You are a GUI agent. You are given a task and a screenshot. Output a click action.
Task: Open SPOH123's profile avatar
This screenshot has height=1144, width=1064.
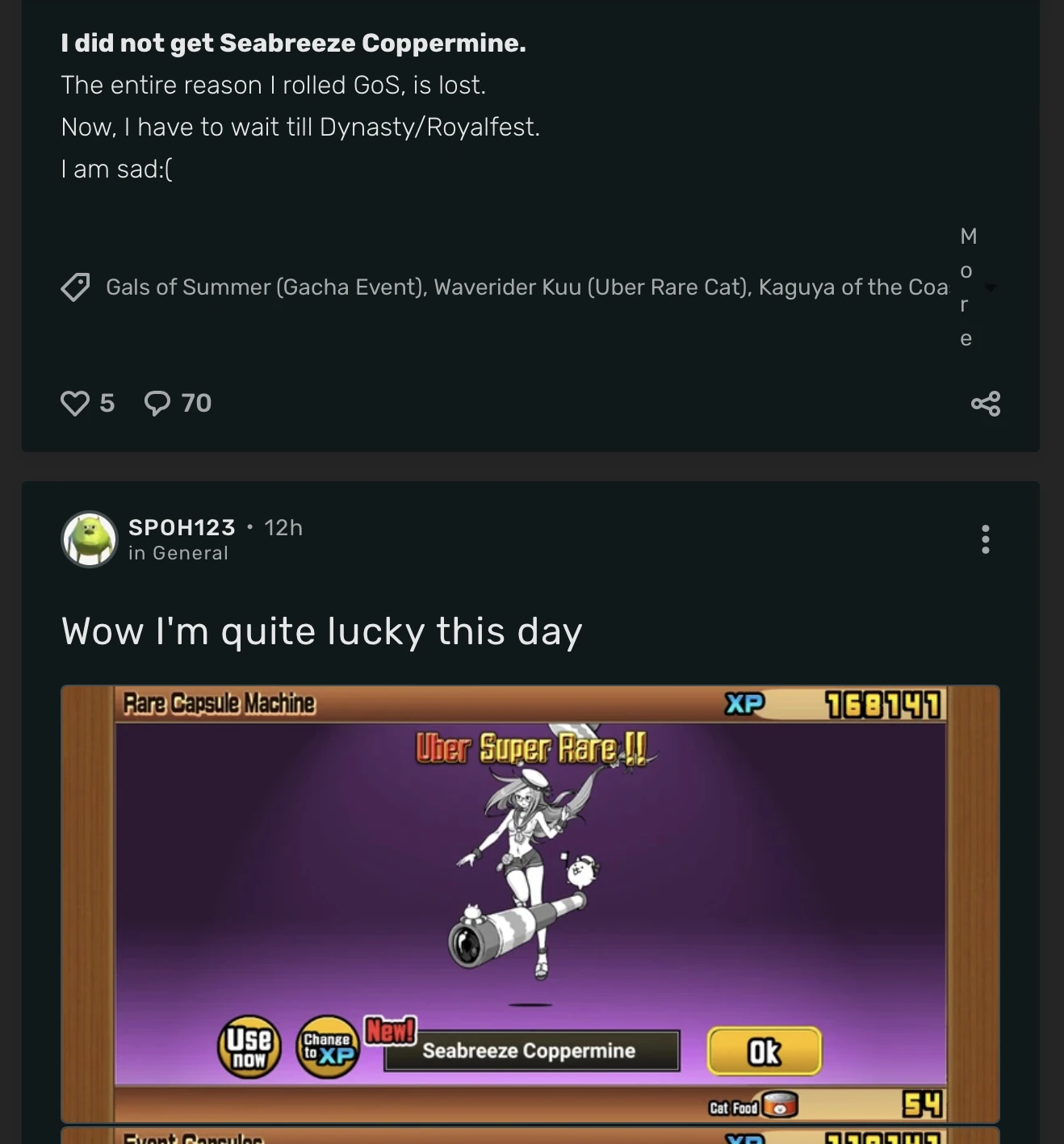90,539
